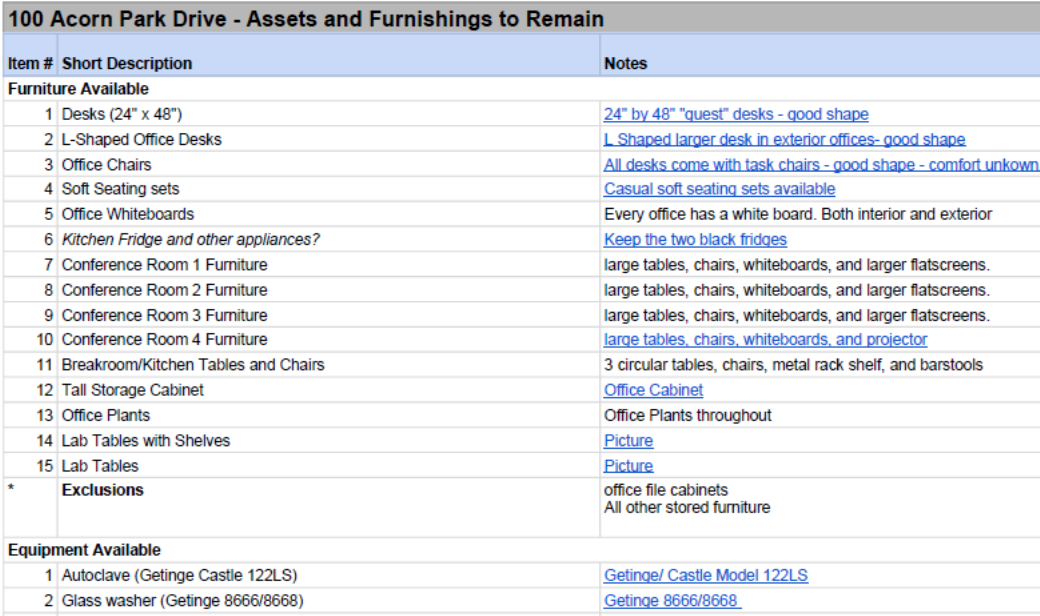
Task: Open the "Keep the two black fridges" link
Action: tap(695, 239)
